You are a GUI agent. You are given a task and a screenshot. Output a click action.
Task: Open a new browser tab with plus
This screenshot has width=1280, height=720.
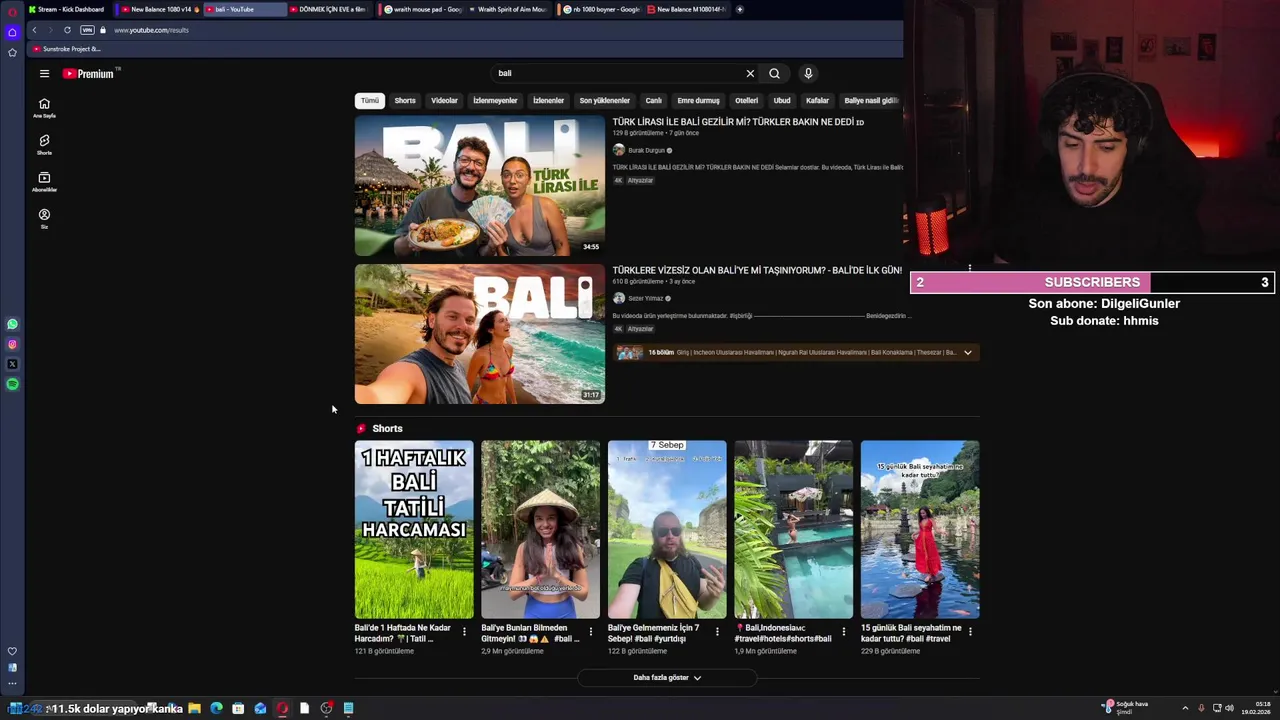[740, 9]
